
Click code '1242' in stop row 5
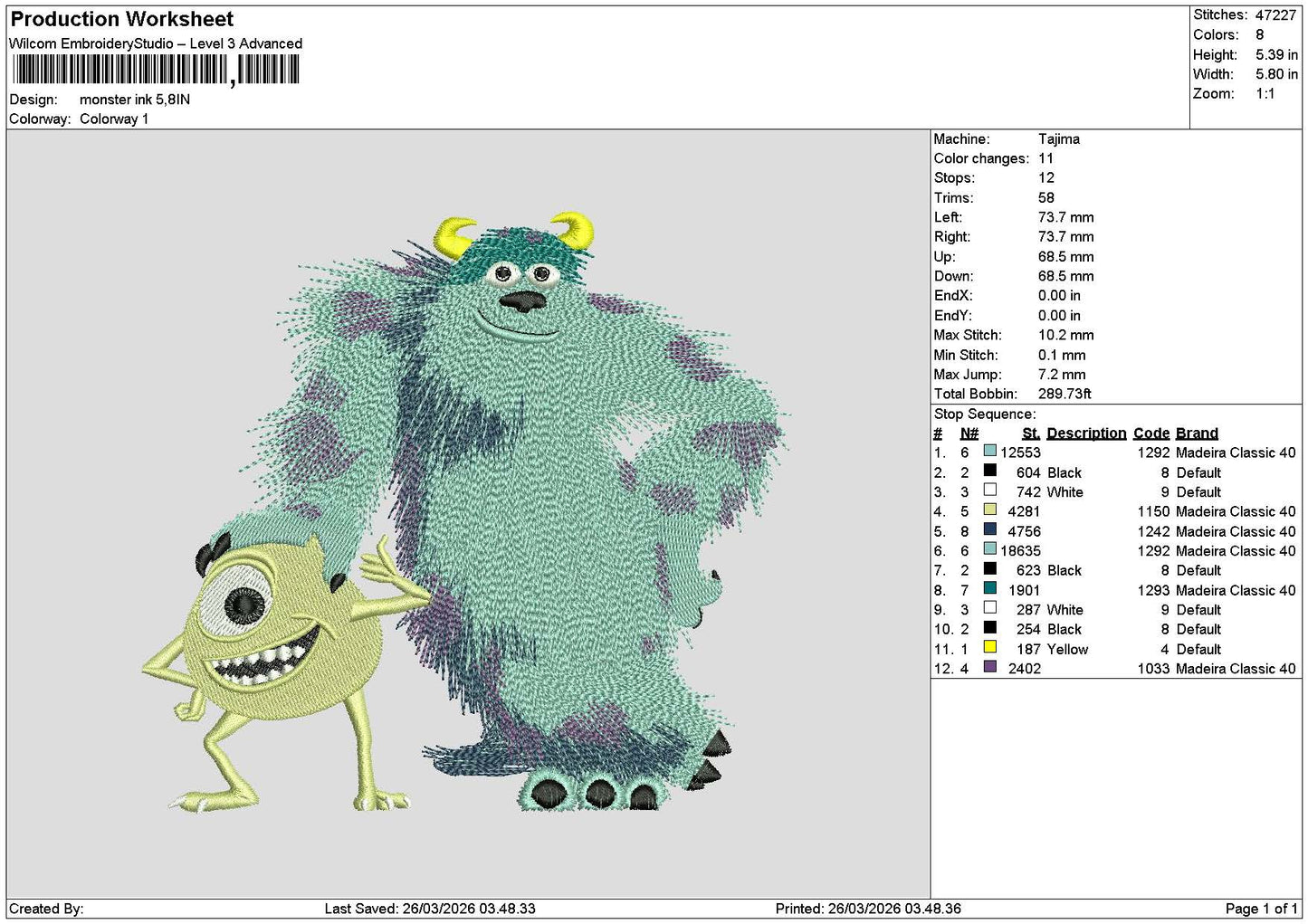pyautogui.click(x=1154, y=532)
